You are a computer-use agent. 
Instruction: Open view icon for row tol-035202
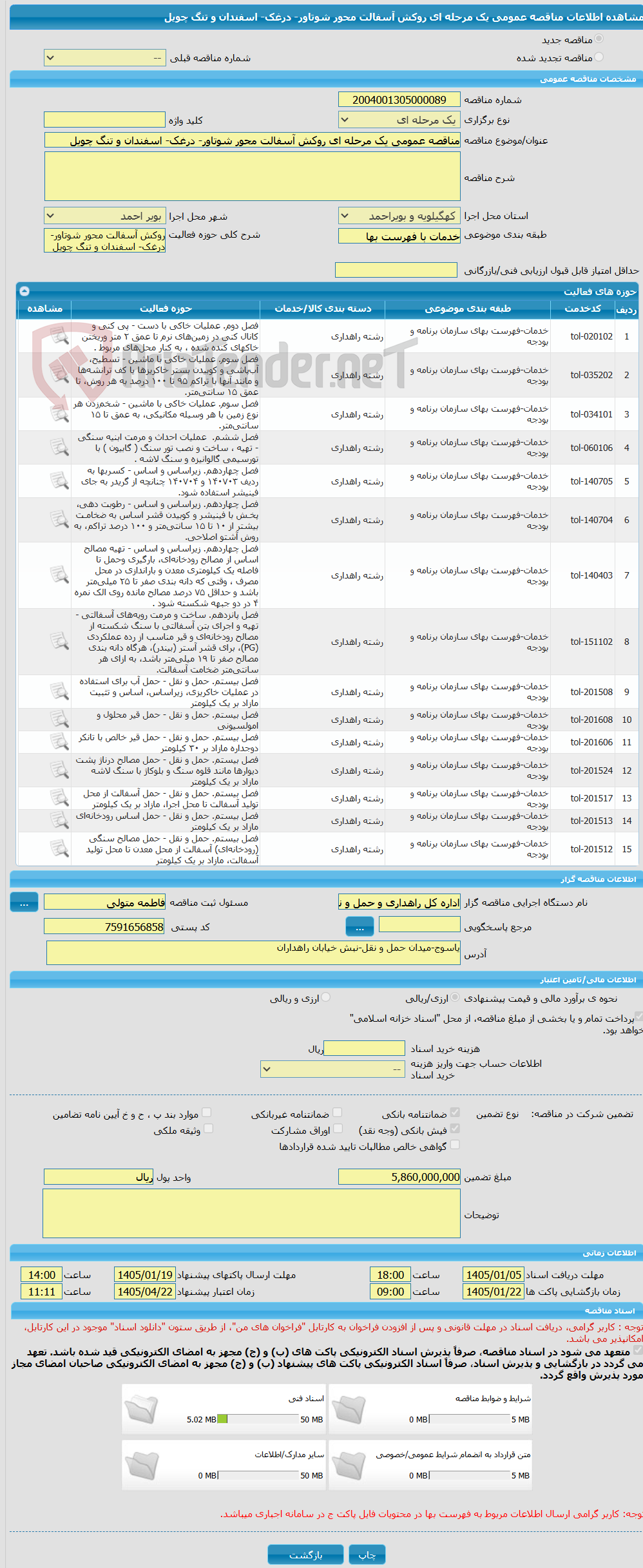[59, 374]
